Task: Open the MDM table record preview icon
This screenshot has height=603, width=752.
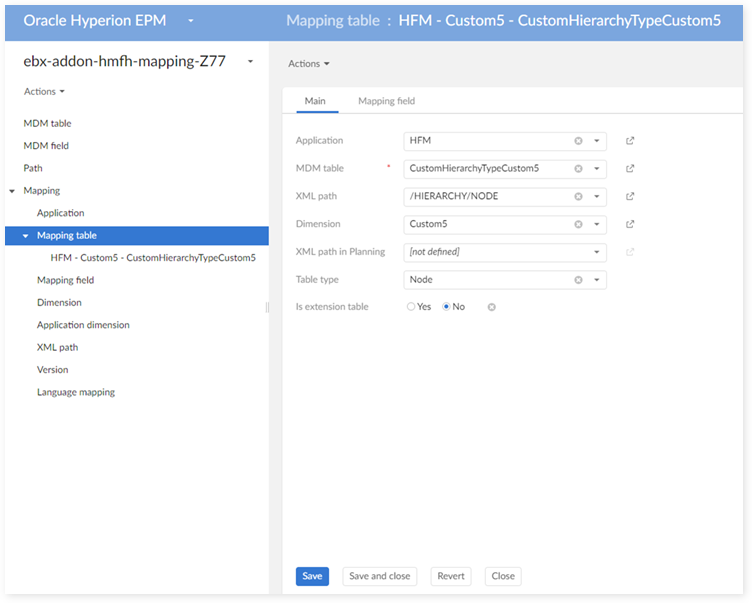Action: pos(630,169)
